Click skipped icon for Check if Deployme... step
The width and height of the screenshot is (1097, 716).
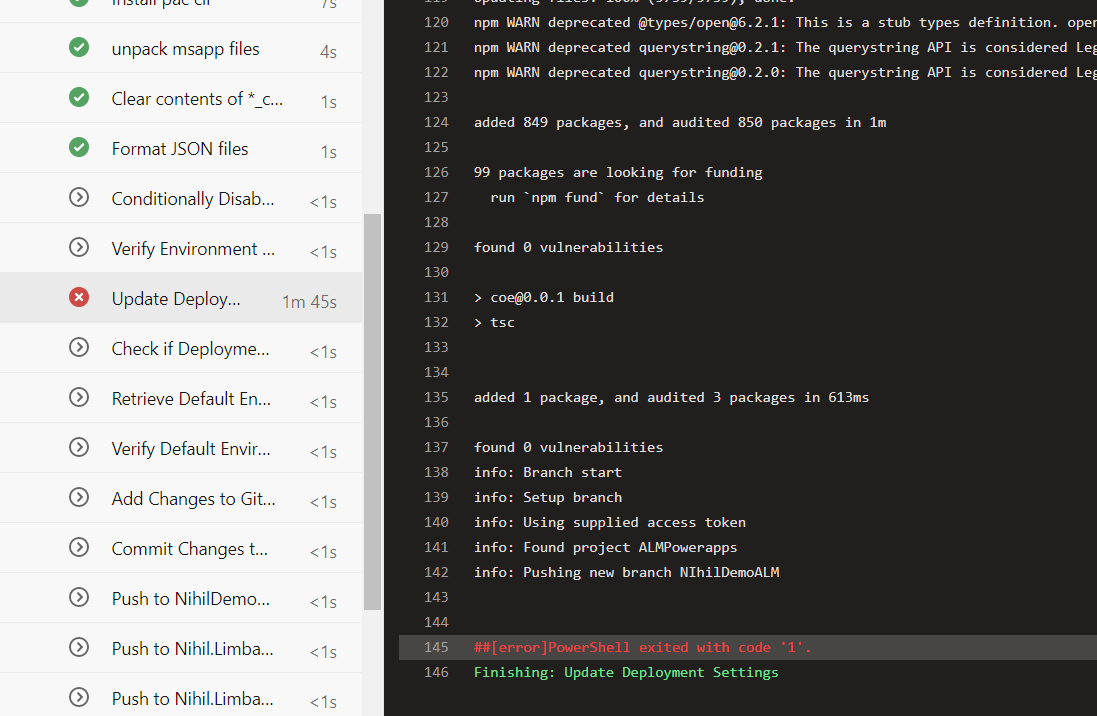point(79,347)
